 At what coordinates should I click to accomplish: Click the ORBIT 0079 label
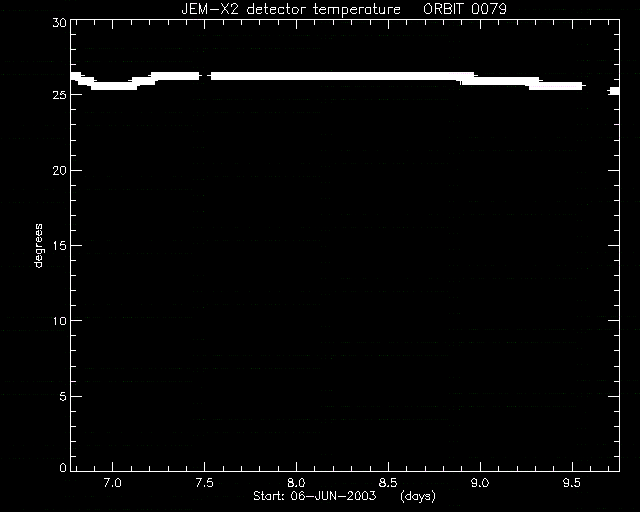pos(465,9)
